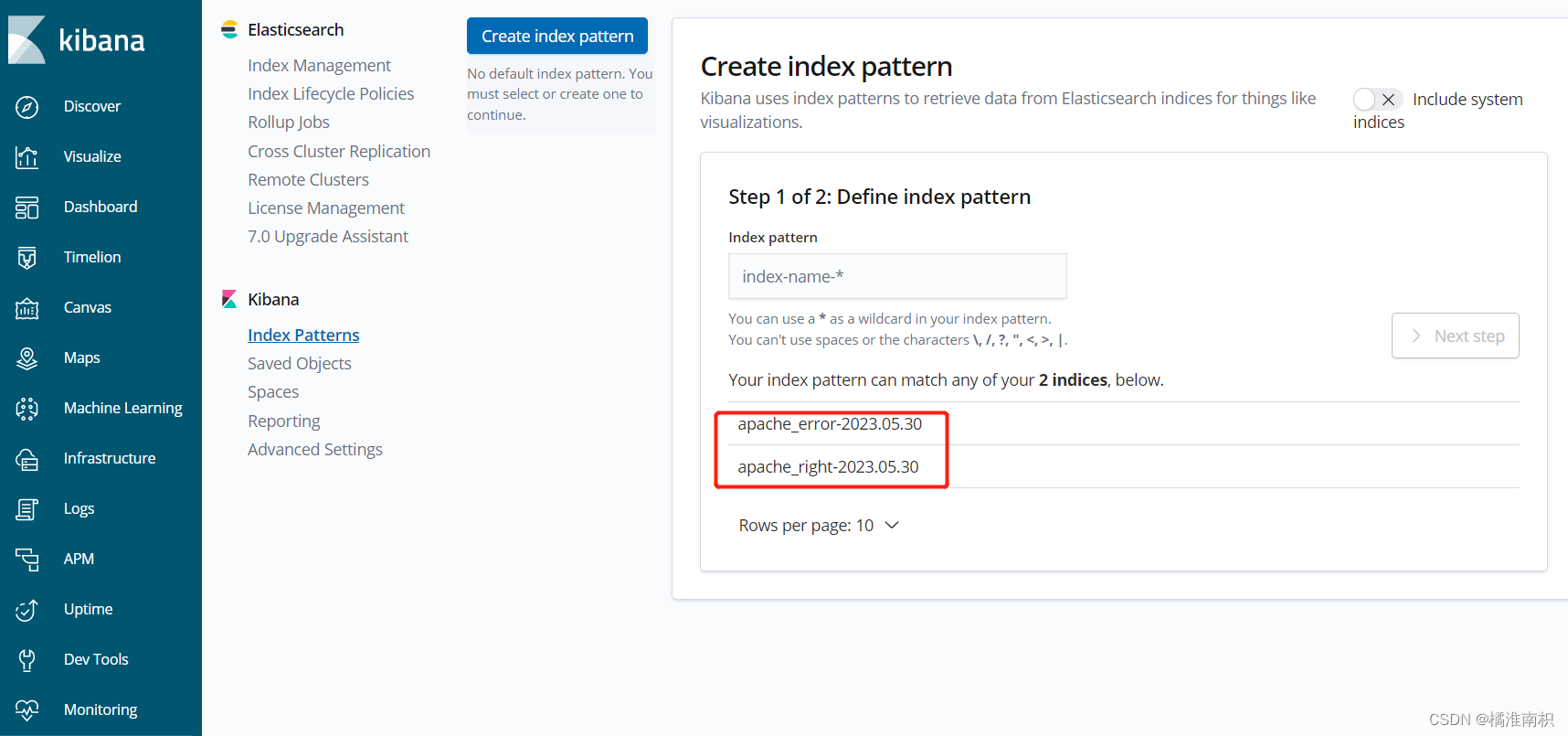
Task: Select Machine Learning label in sidebar
Action: (x=123, y=409)
